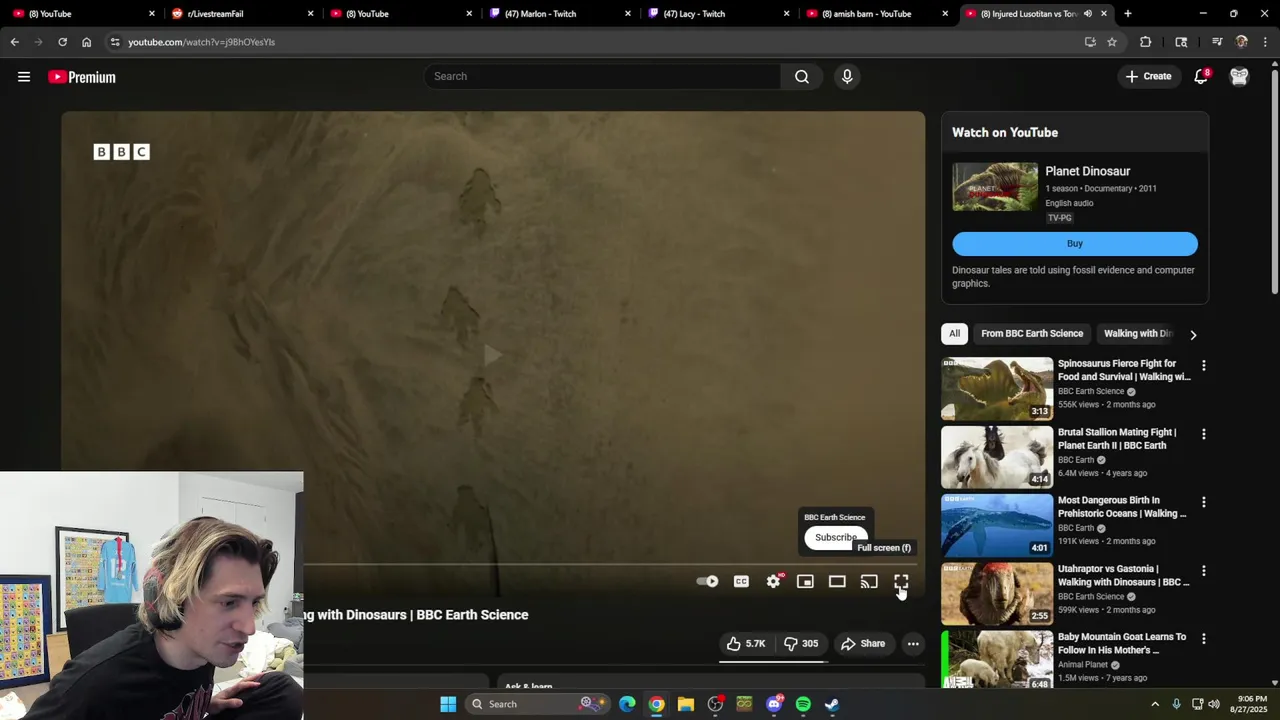Go to browser home page
This screenshot has height=720, width=1280.
coord(86,42)
